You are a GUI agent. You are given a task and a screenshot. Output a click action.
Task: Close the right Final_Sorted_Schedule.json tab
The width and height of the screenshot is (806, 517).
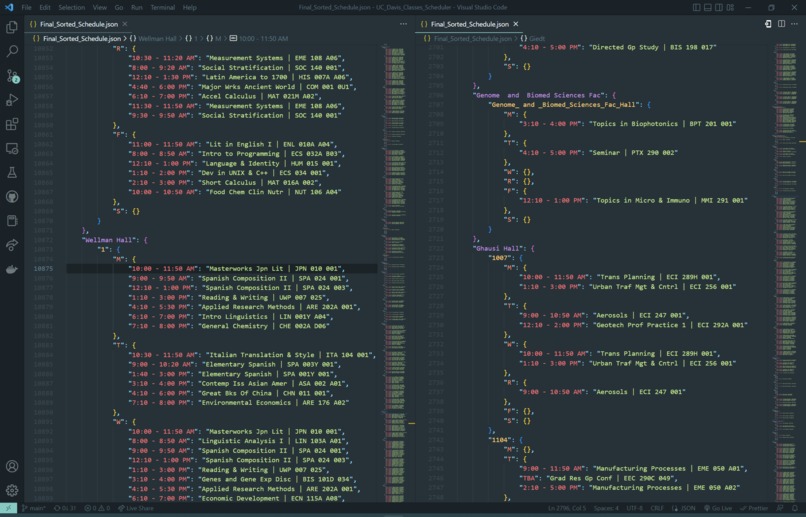[x=516, y=24]
